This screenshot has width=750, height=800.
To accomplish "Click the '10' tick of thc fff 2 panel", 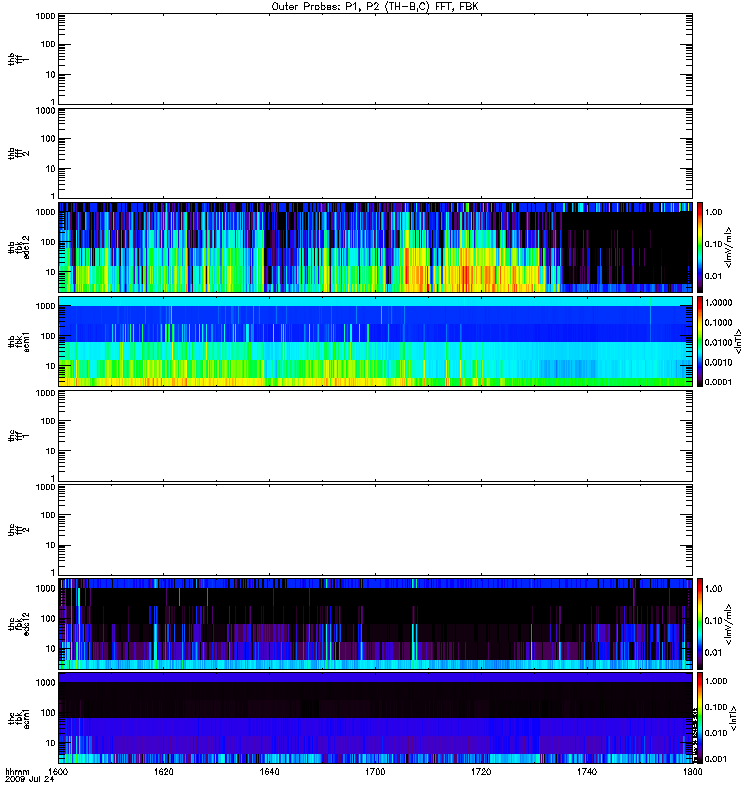I will (51, 545).
